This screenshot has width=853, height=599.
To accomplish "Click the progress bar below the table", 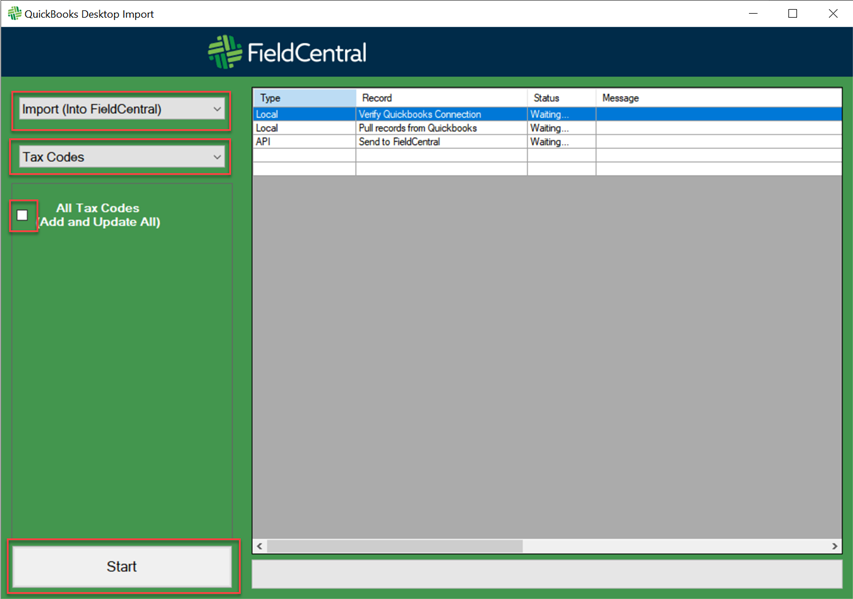I will (547, 574).
